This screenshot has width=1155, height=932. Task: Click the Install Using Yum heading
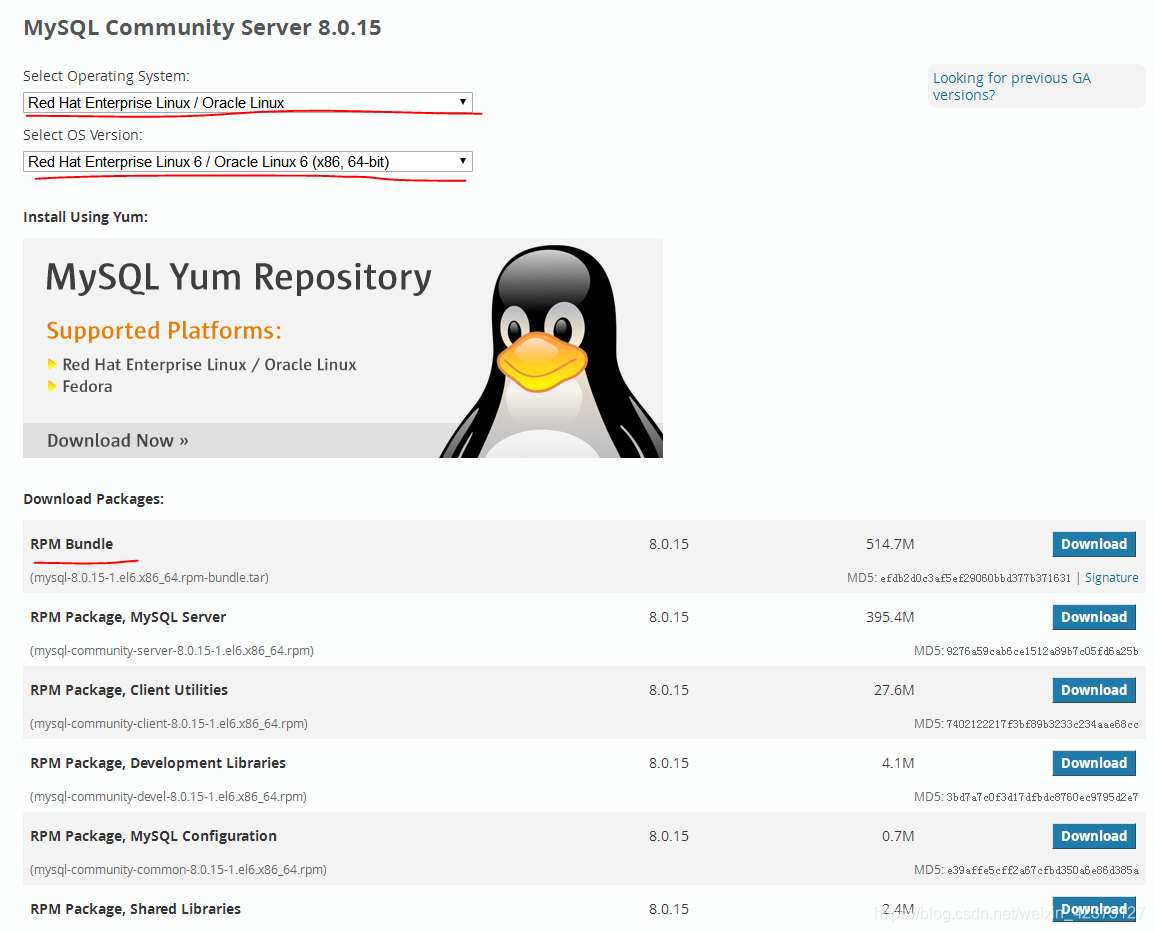point(85,217)
